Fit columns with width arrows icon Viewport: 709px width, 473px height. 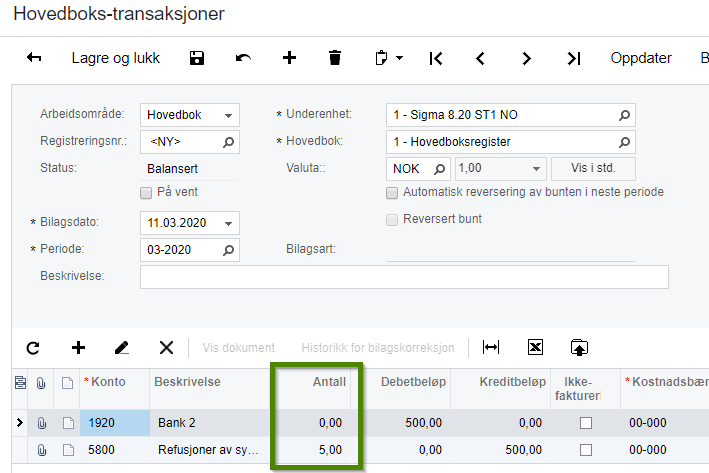click(491, 347)
